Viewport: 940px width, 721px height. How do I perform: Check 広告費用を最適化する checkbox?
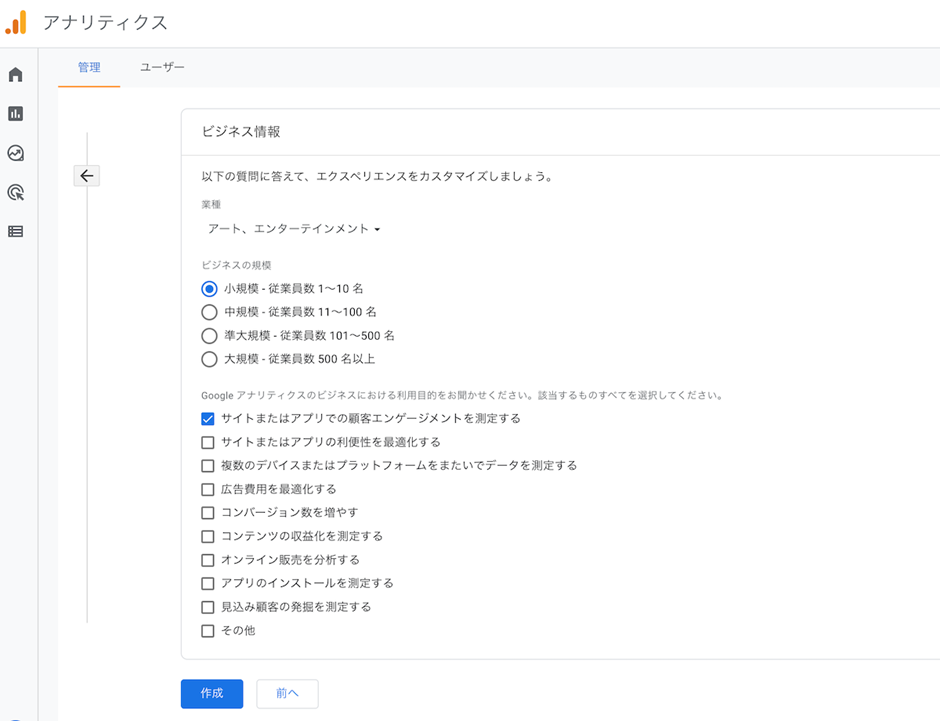208,489
